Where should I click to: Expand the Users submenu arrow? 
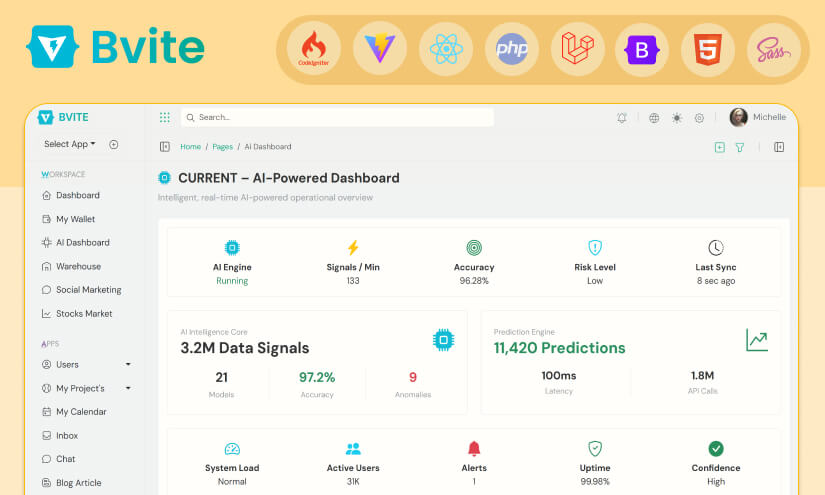click(x=128, y=365)
